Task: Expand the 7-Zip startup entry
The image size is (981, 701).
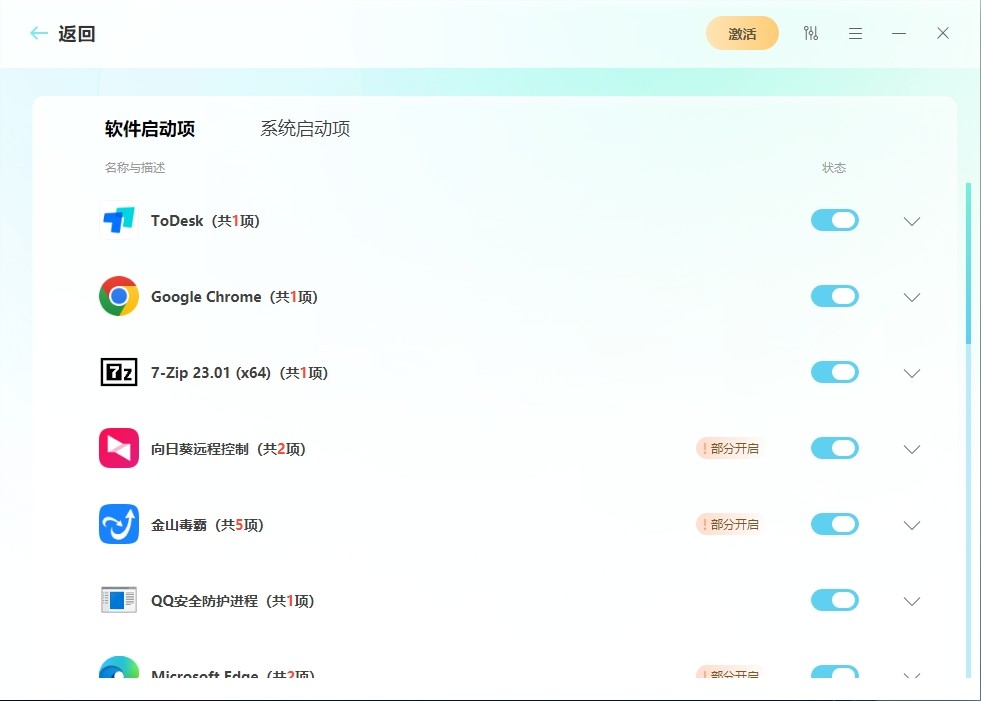Action: tap(911, 372)
